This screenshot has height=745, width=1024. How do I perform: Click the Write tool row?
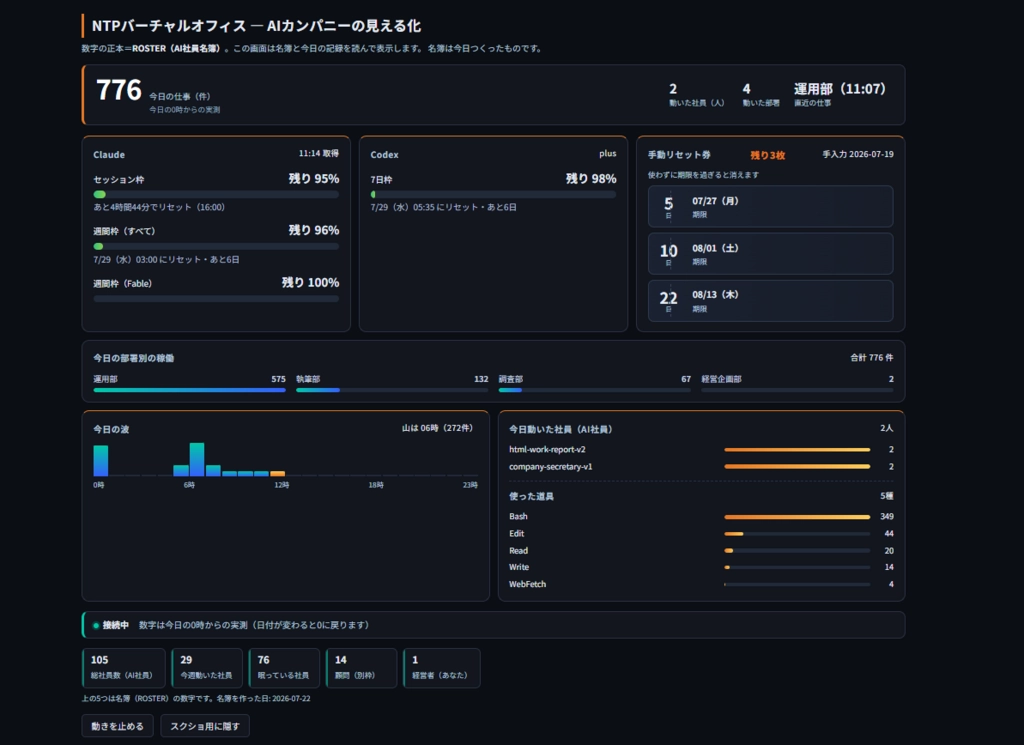pos(701,567)
